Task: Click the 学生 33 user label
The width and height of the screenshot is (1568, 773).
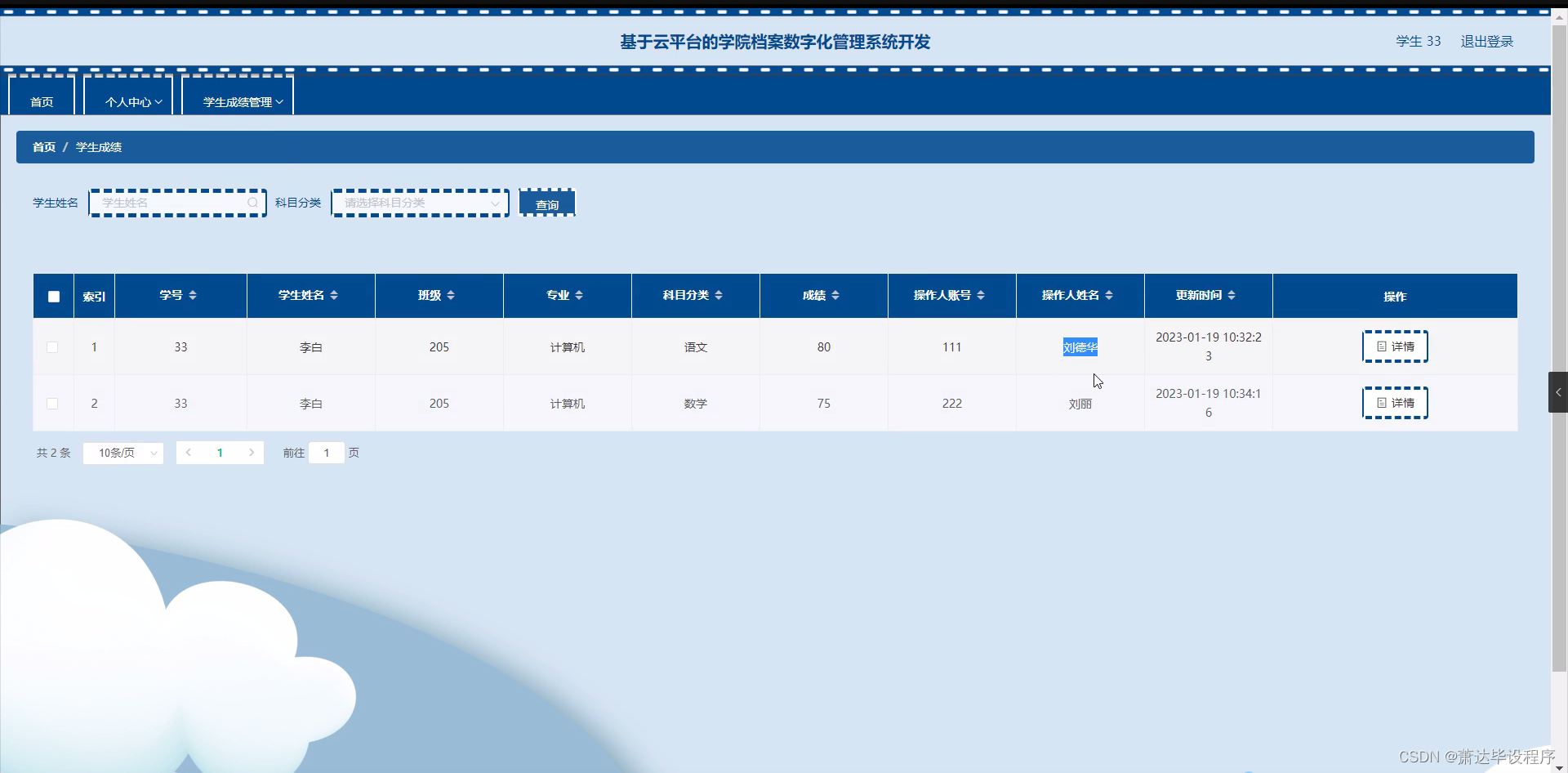Action: point(1419,41)
